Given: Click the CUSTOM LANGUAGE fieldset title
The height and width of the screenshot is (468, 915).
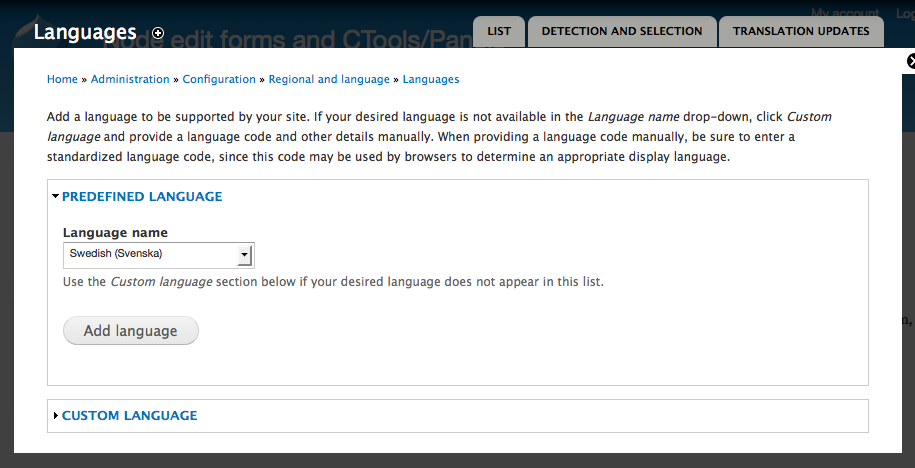Looking at the screenshot, I should tap(130, 415).
